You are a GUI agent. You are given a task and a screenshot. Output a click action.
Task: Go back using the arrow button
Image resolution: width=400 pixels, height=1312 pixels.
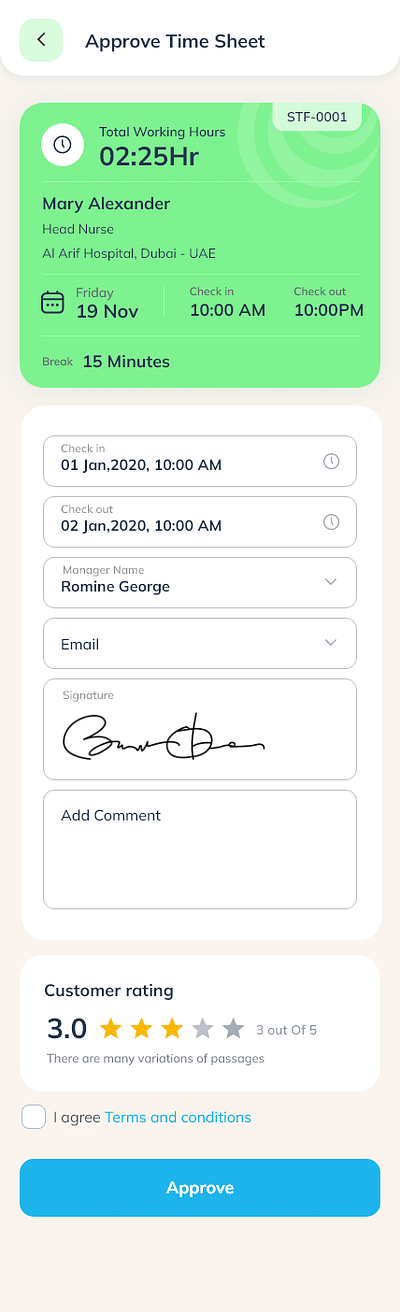[x=41, y=40]
